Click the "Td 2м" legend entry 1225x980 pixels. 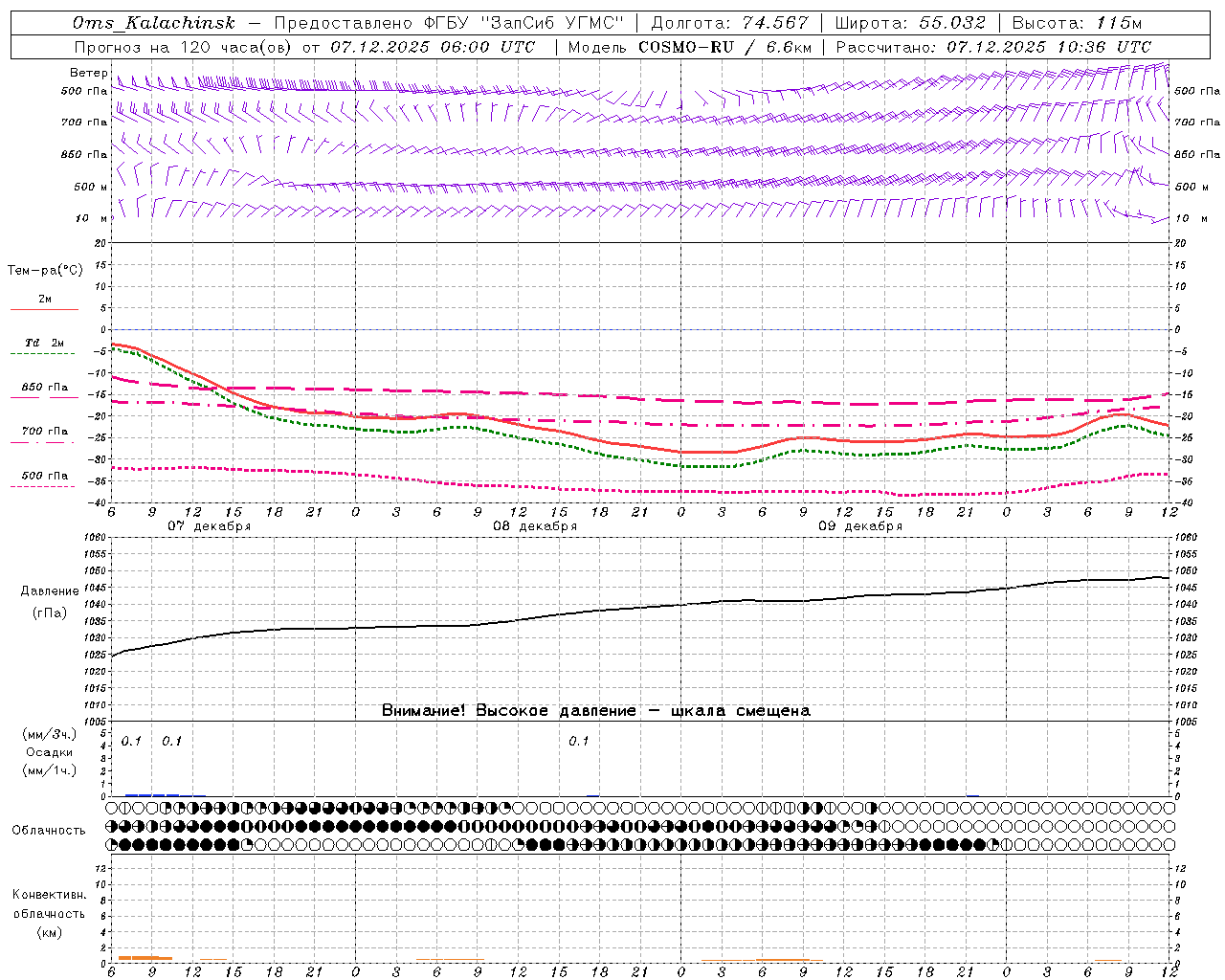coord(44,343)
